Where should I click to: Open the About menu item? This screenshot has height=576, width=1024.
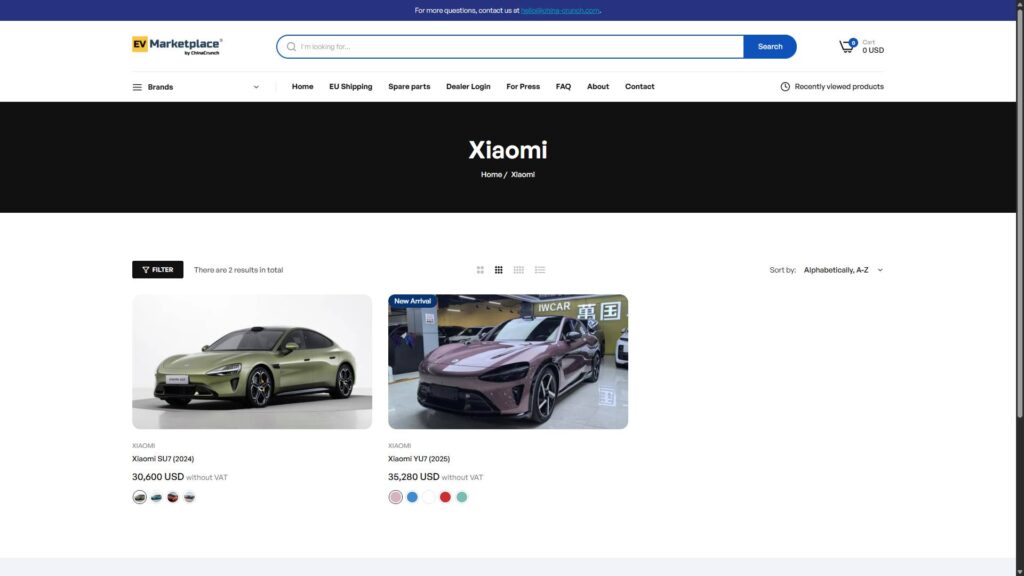tap(598, 86)
